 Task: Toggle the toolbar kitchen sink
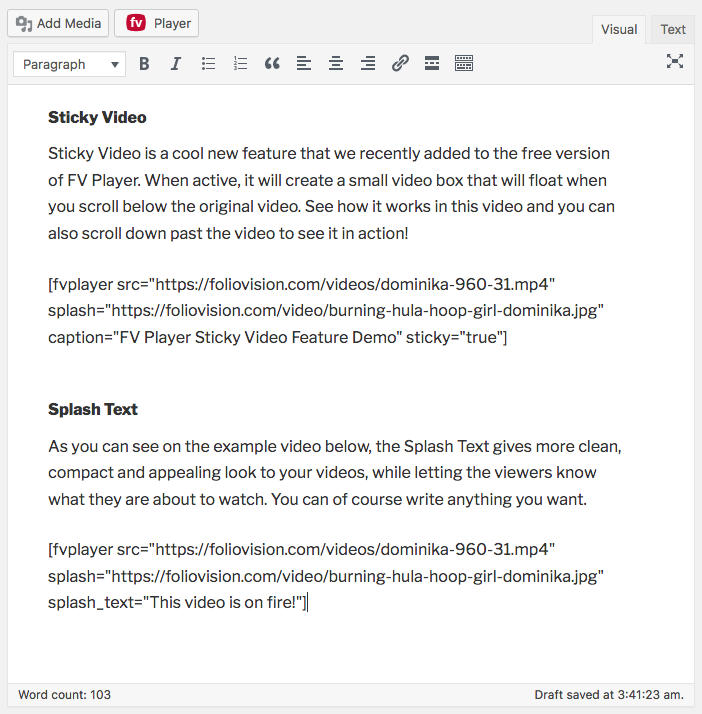coord(464,63)
